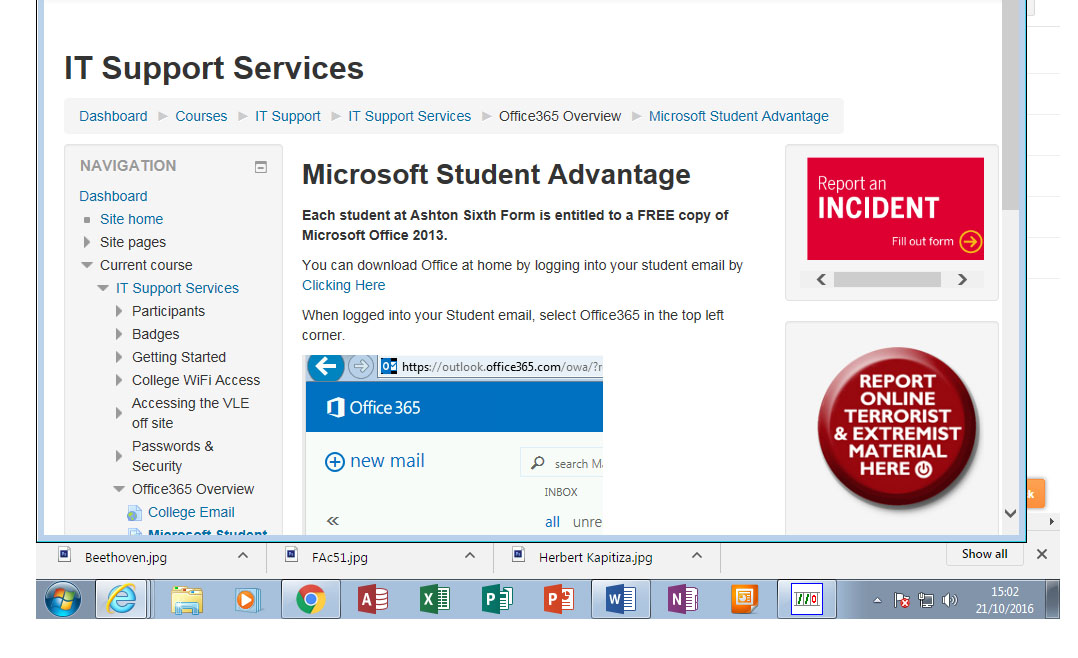Expand Getting Started tree node

point(119,357)
